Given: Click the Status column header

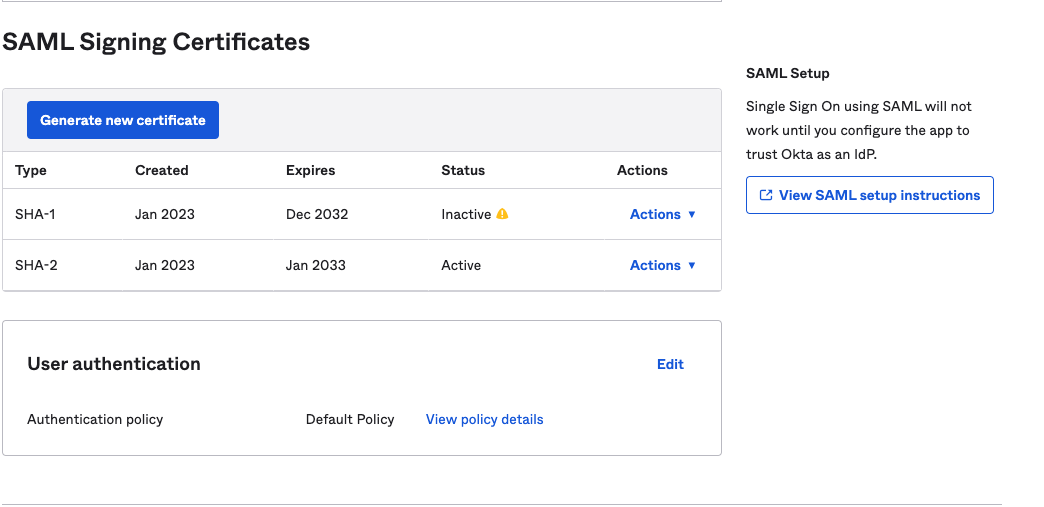Looking at the screenshot, I should click(x=462, y=170).
